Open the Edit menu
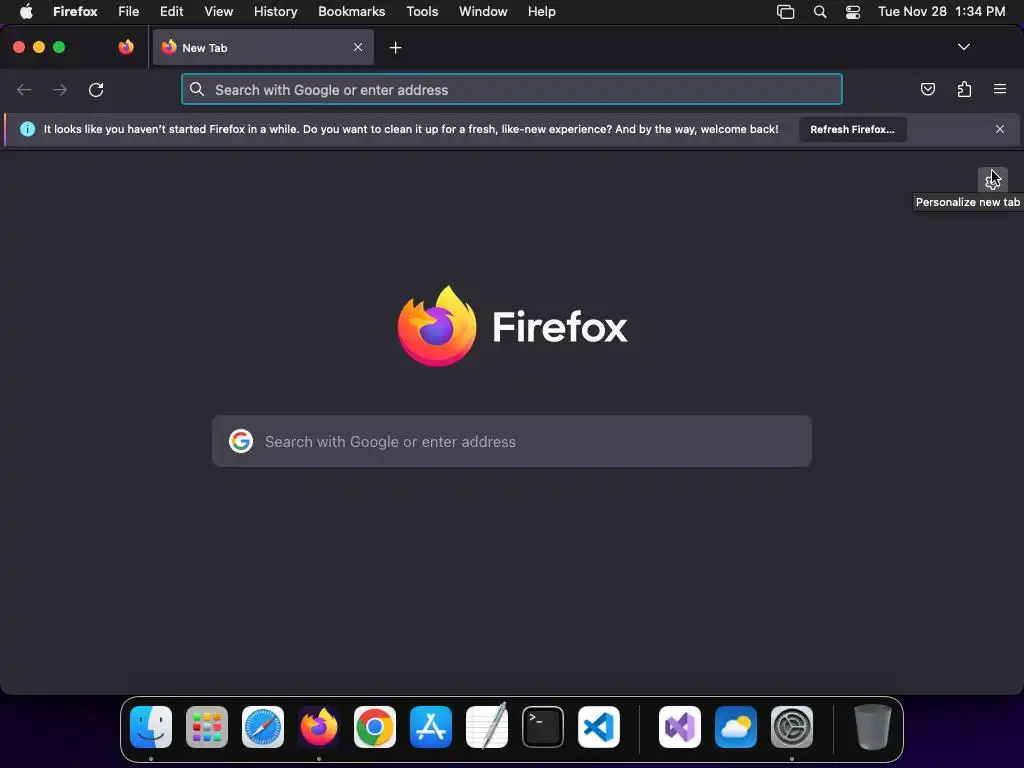The image size is (1024, 768). click(x=172, y=12)
